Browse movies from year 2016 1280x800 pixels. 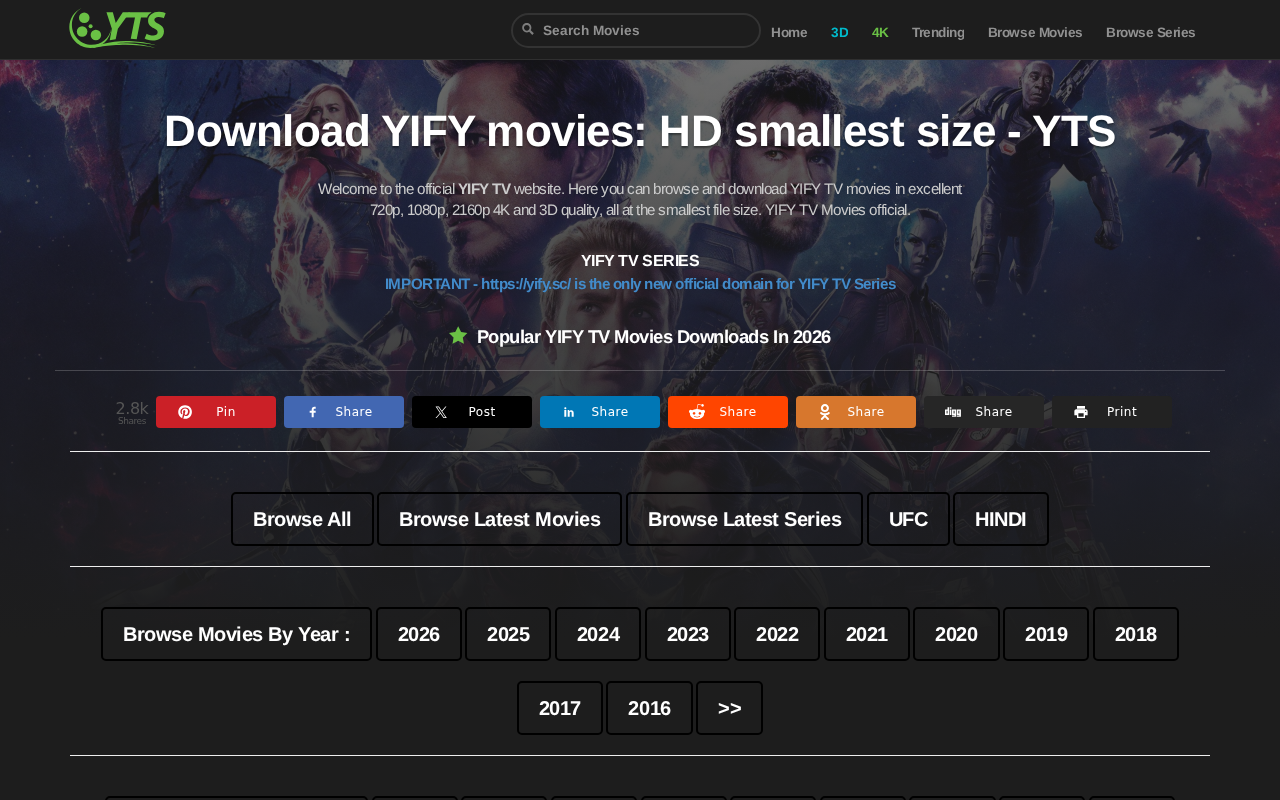649,708
